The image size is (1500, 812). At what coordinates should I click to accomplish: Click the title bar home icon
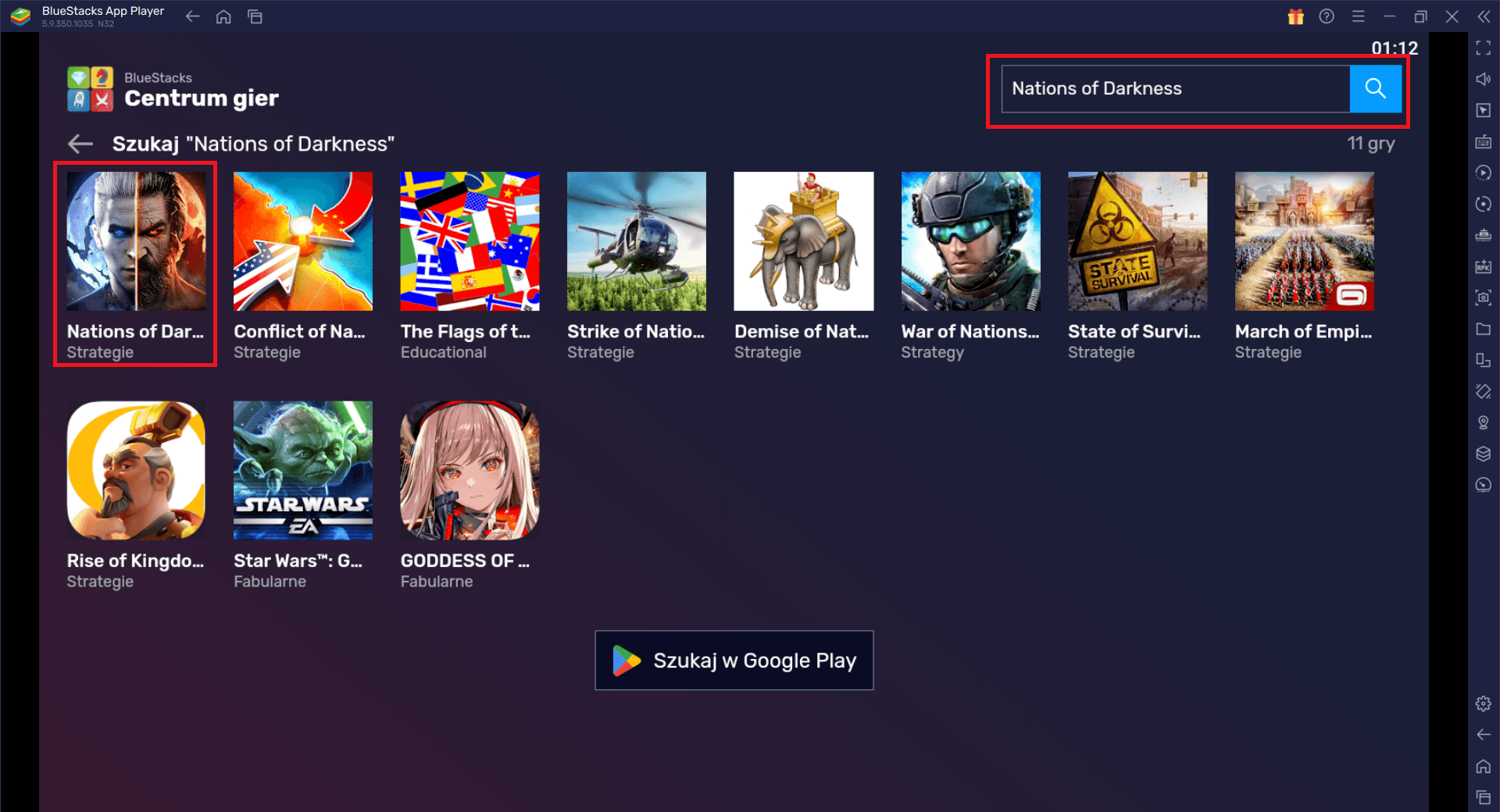(x=223, y=16)
